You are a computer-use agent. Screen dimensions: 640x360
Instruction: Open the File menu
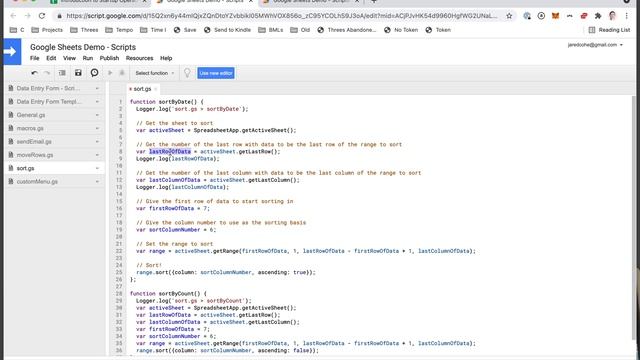point(35,58)
